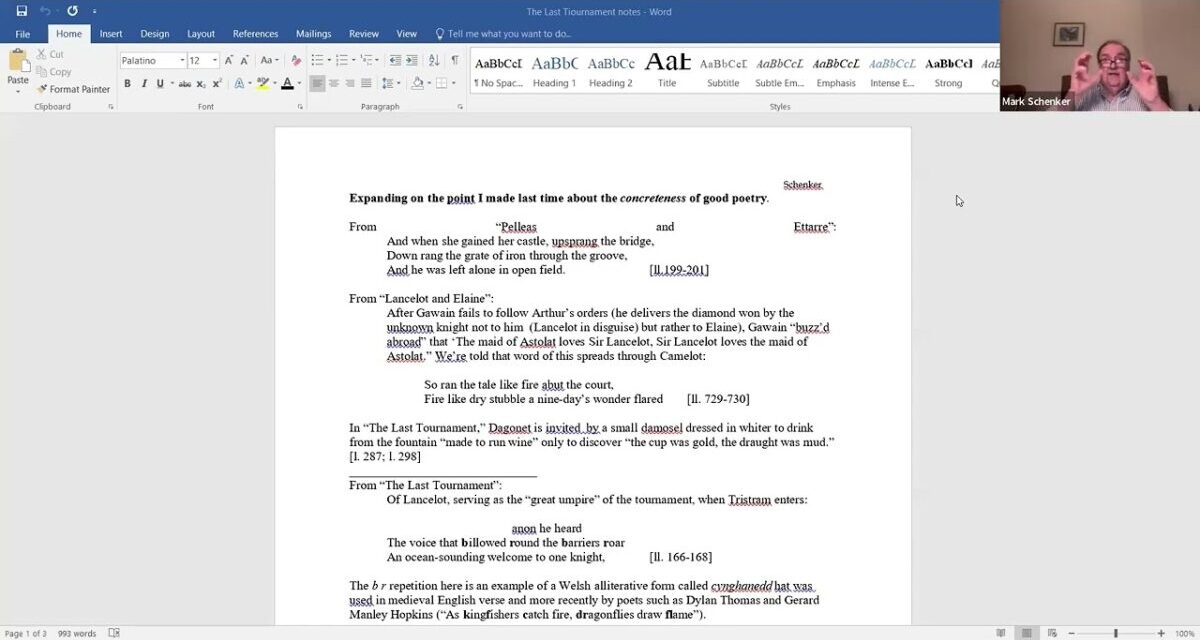Click the Repeat/Redo icon in title bar
Viewport: 1200px width, 640px height.
coord(72,11)
